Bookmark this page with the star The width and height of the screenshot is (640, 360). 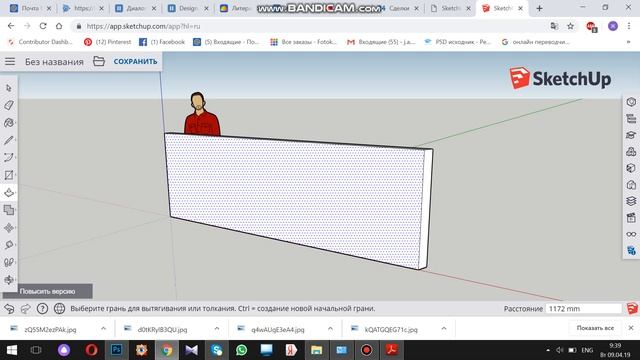(x=571, y=26)
